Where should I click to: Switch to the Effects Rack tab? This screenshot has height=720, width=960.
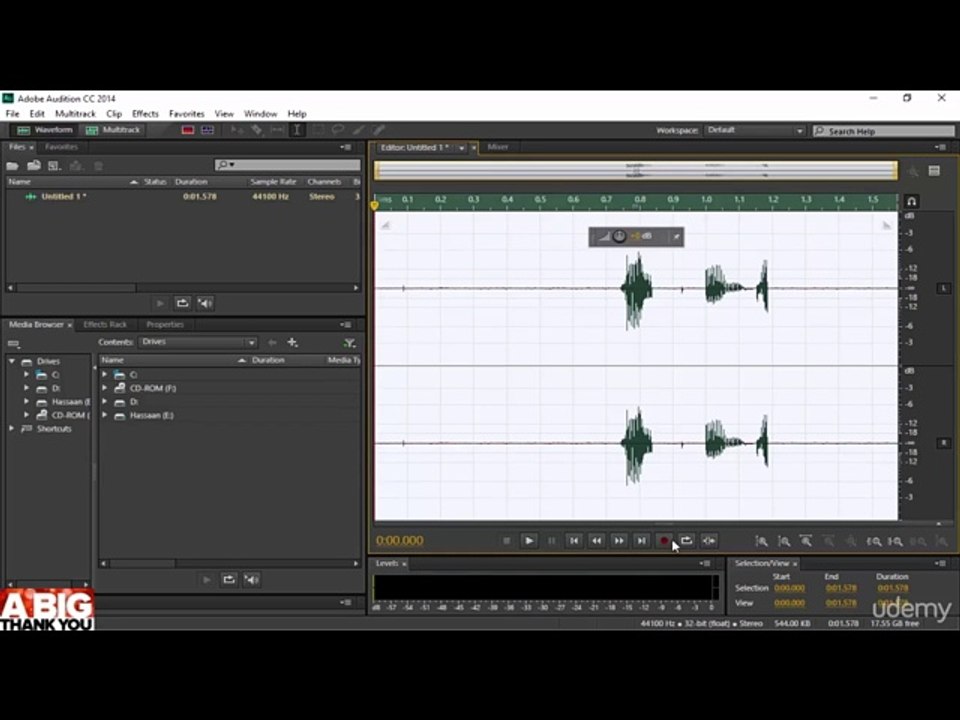click(x=105, y=324)
